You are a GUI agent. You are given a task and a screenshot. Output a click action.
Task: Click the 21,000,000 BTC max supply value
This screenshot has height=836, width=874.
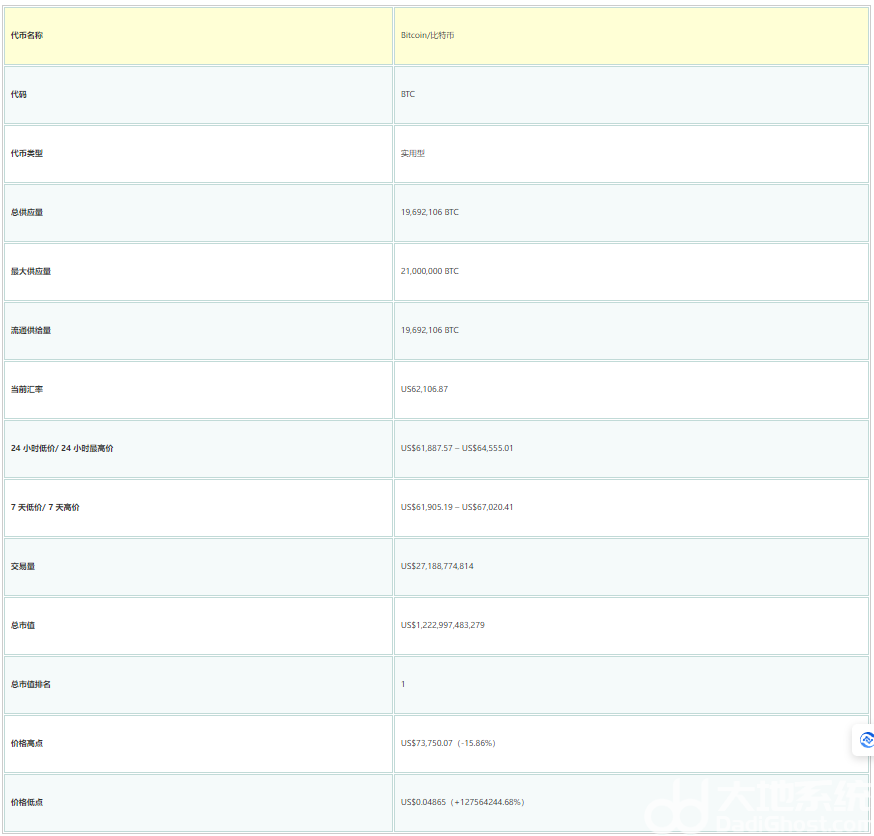tap(430, 271)
